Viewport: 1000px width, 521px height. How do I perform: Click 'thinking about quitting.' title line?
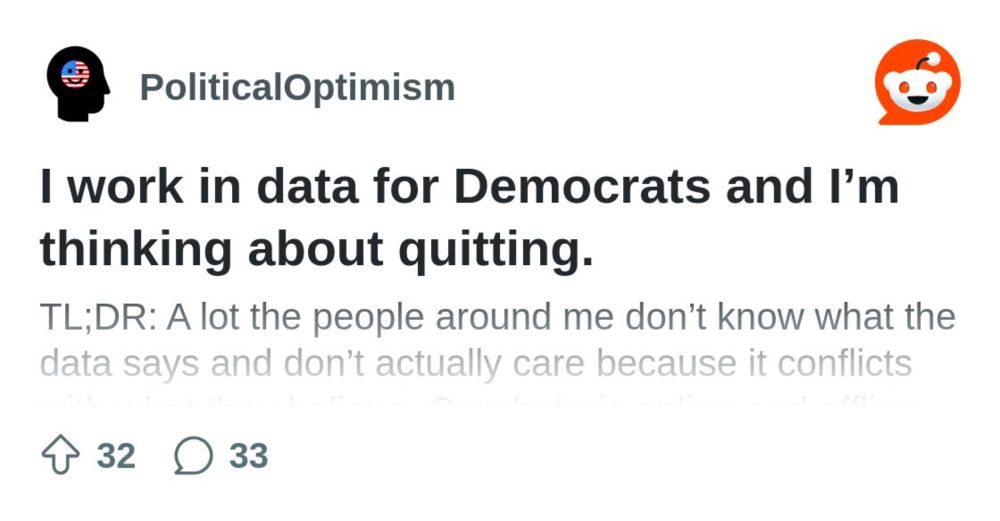click(x=316, y=249)
